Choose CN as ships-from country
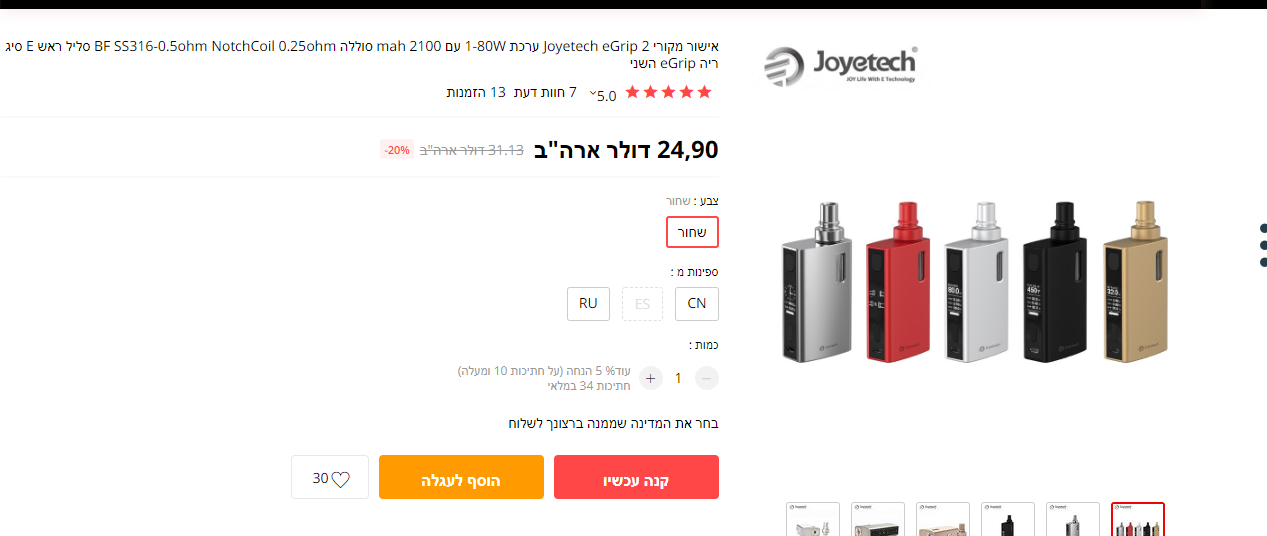Screen dimensions: 1267x536 (x=697, y=304)
